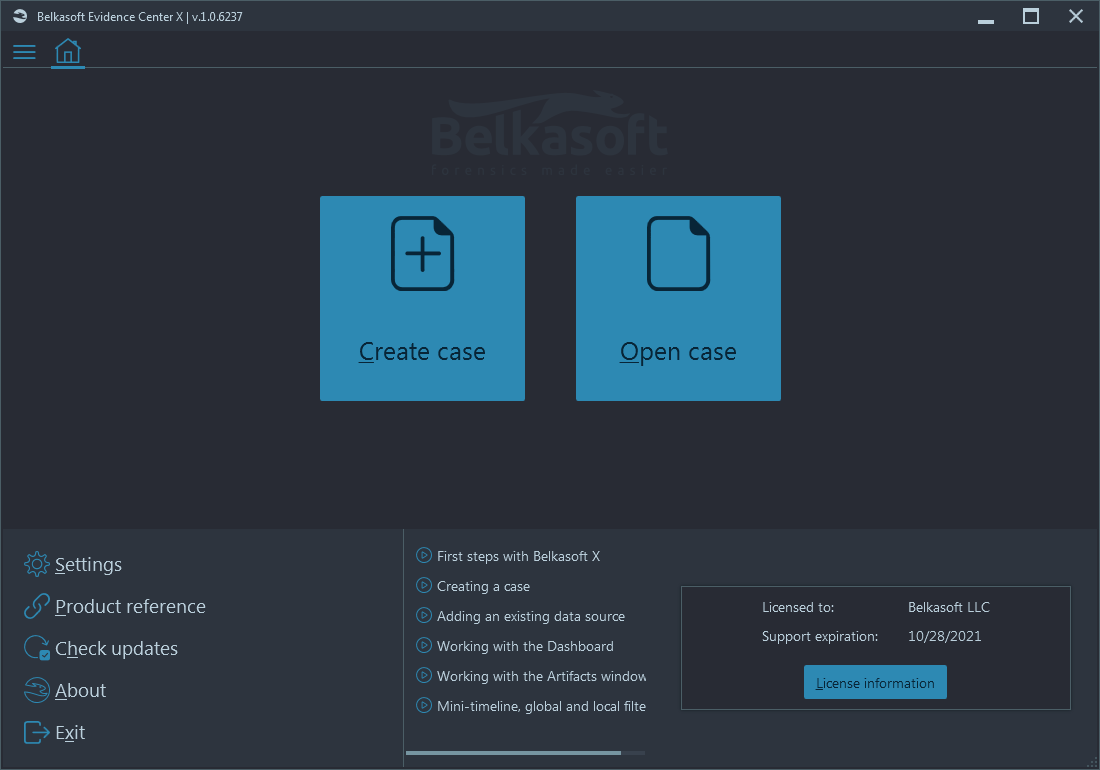Open the About link
1100x770 pixels.
(x=81, y=691)
